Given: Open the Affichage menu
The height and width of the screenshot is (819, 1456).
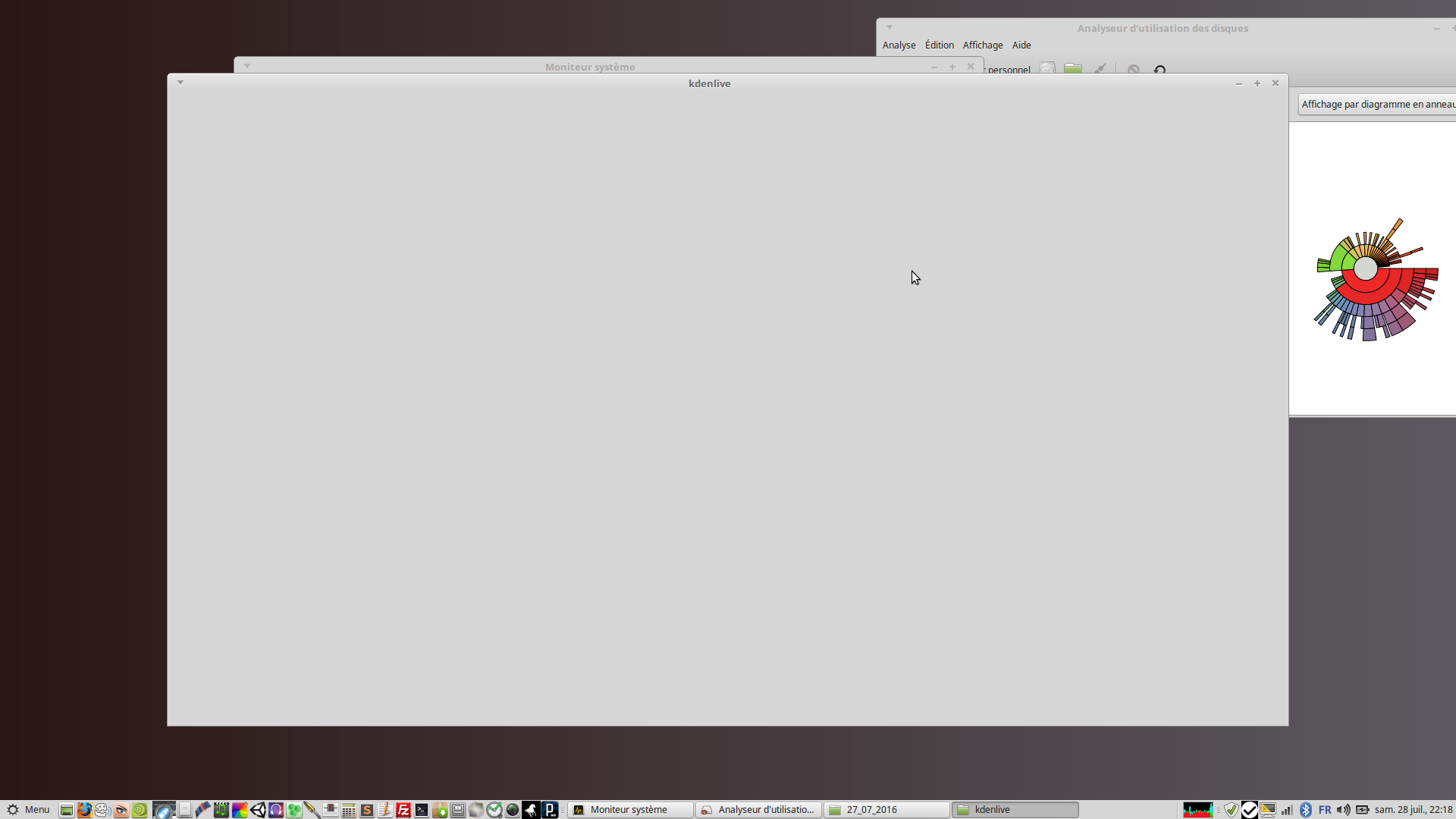Looking at the screenshot, I should pyautogui.click(x=982, y=45).
